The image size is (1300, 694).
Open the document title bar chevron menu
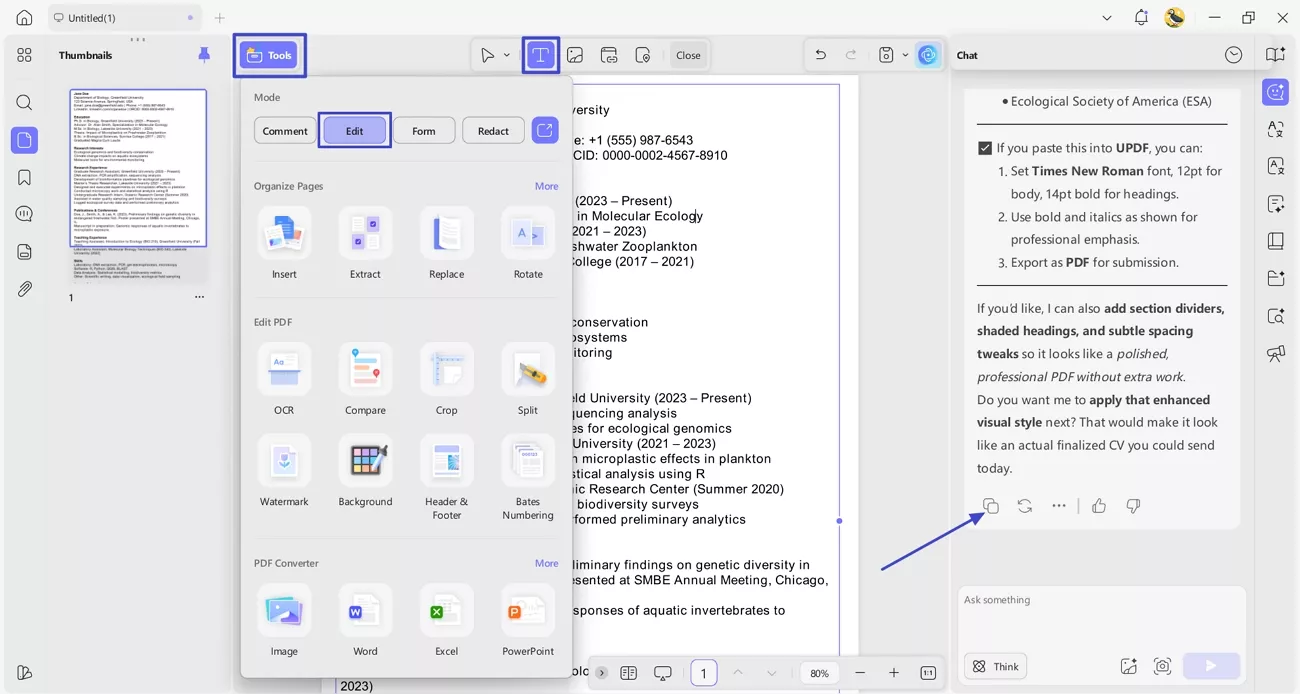coord(1106,17)
